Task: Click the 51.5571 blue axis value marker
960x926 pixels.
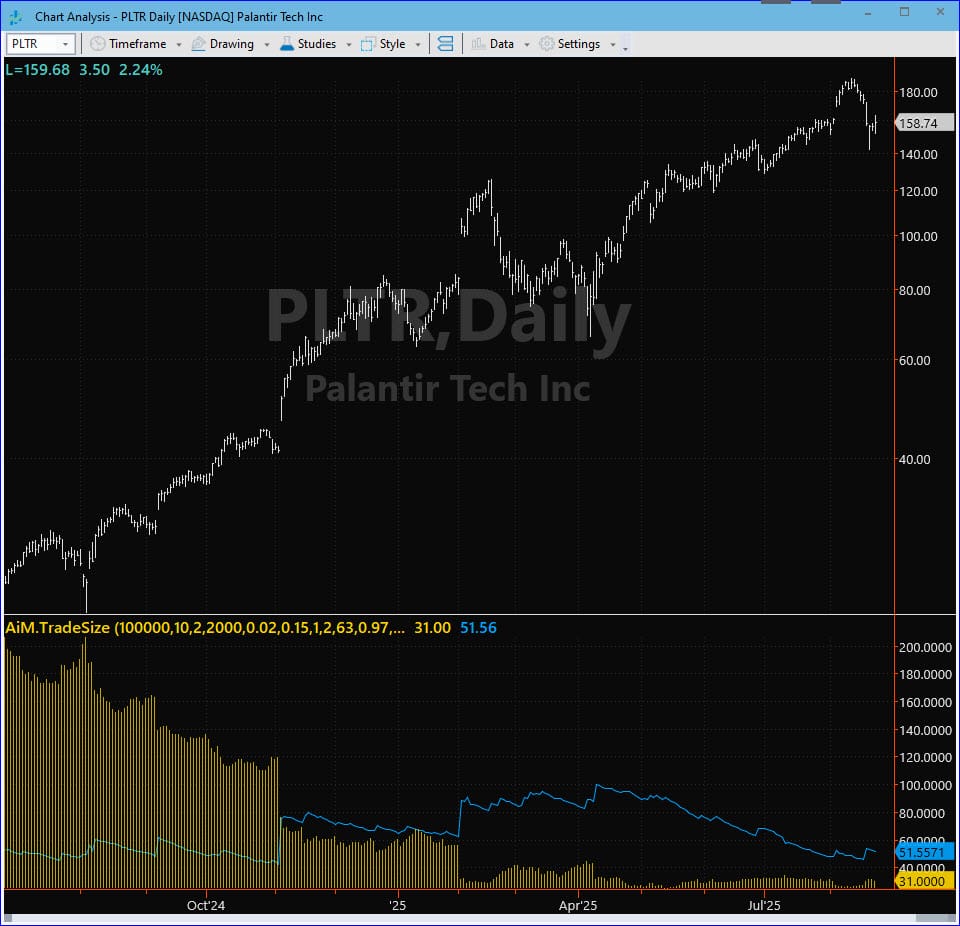Action: point(924,852)
